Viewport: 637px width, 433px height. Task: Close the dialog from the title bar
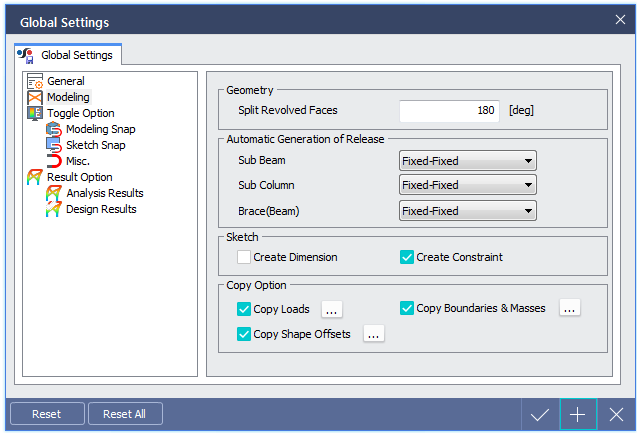pyautogui.click(x=620, y=19)
